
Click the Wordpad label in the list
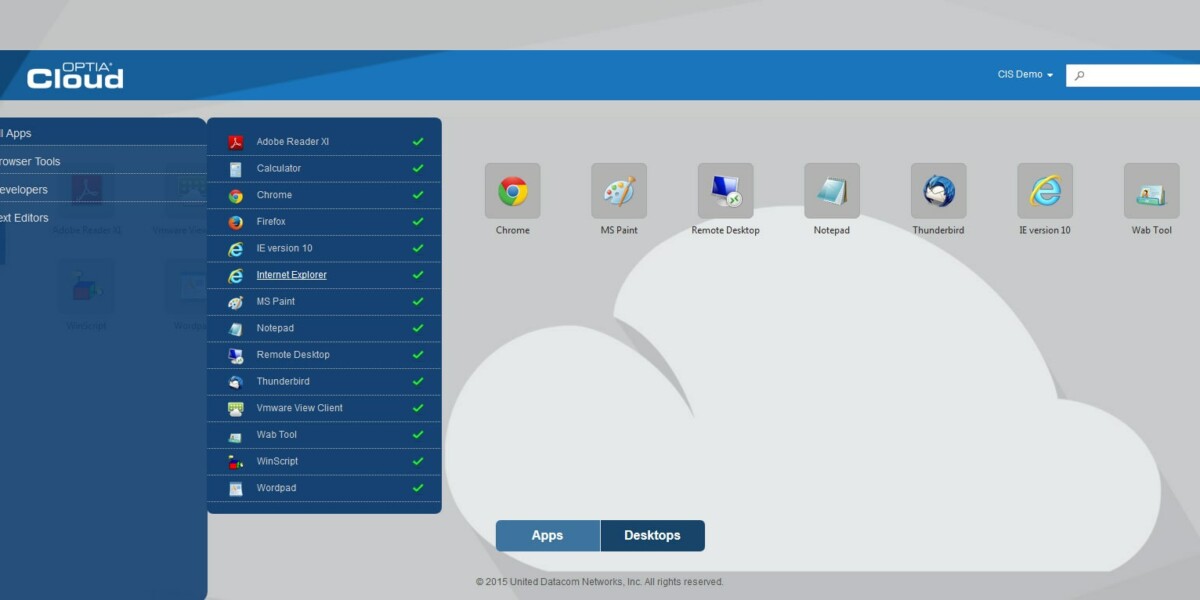tap(276, 488)
